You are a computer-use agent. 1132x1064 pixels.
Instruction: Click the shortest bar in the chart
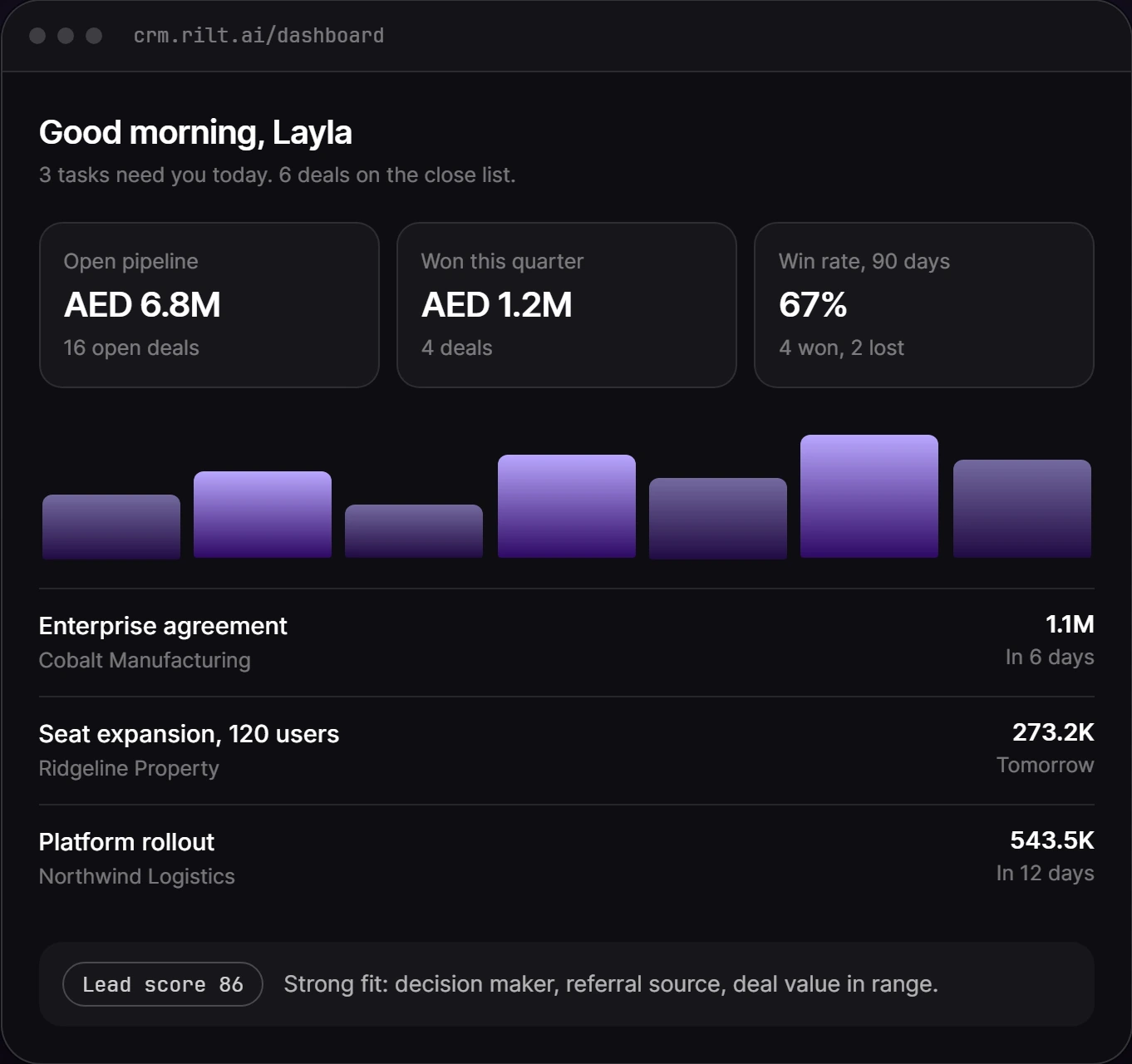414,531
